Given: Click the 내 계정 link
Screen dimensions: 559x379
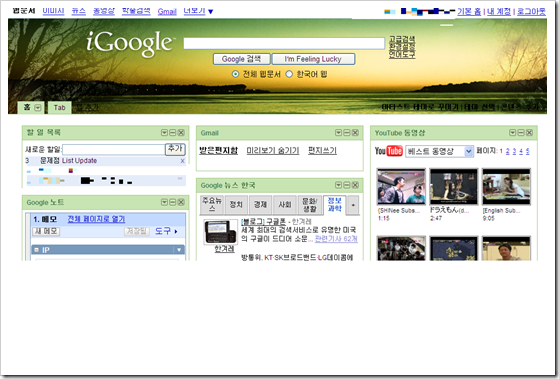Looking at the screenshot, I should tap(499, 12).
